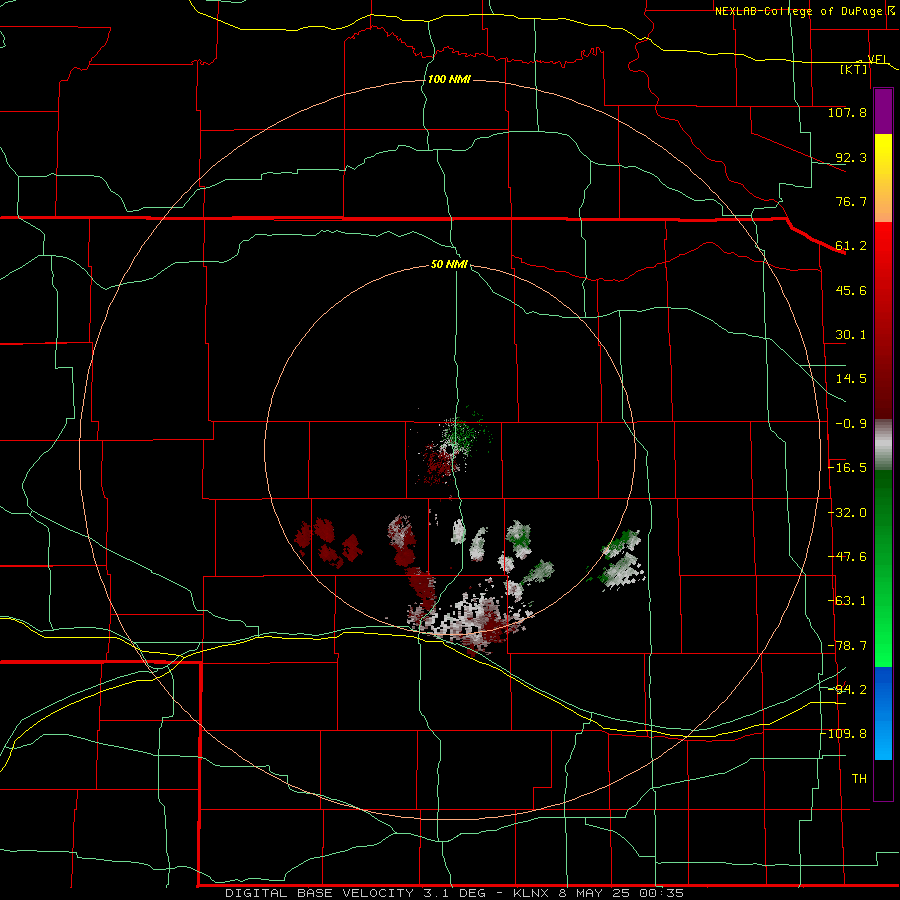
Task: Click the -63.1 velocity scale value
Action: 847,601
